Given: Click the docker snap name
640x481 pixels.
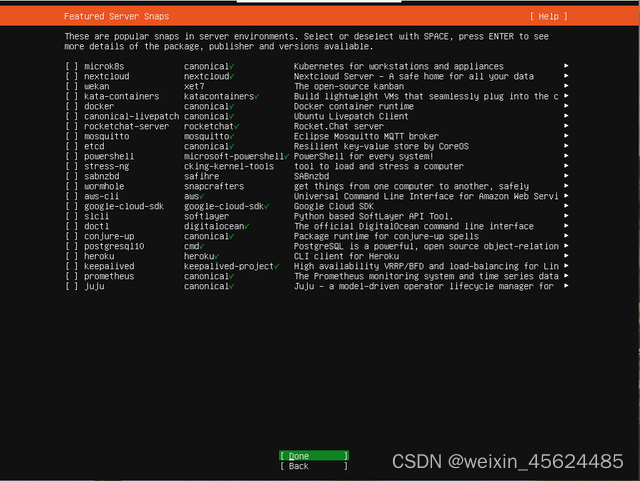Looking at the screenshot, I should coord(99,106).
